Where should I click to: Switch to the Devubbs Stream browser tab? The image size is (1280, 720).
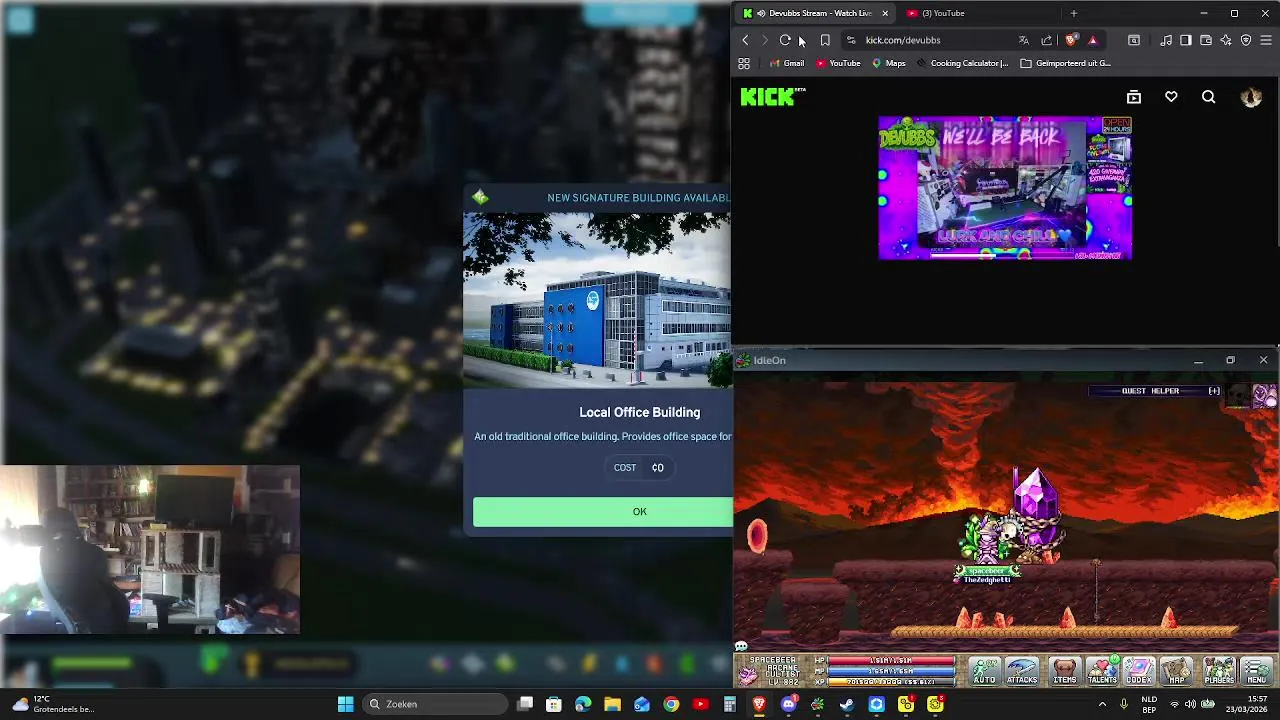(815, 13)
